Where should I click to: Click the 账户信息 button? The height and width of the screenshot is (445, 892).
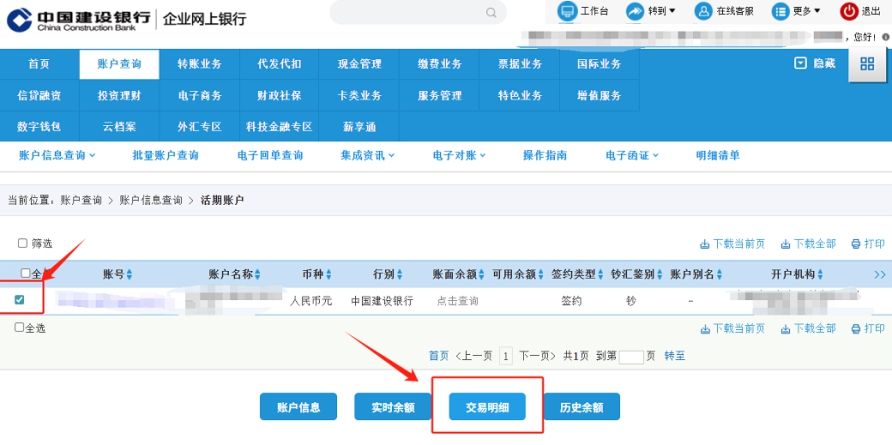[298, 407]
